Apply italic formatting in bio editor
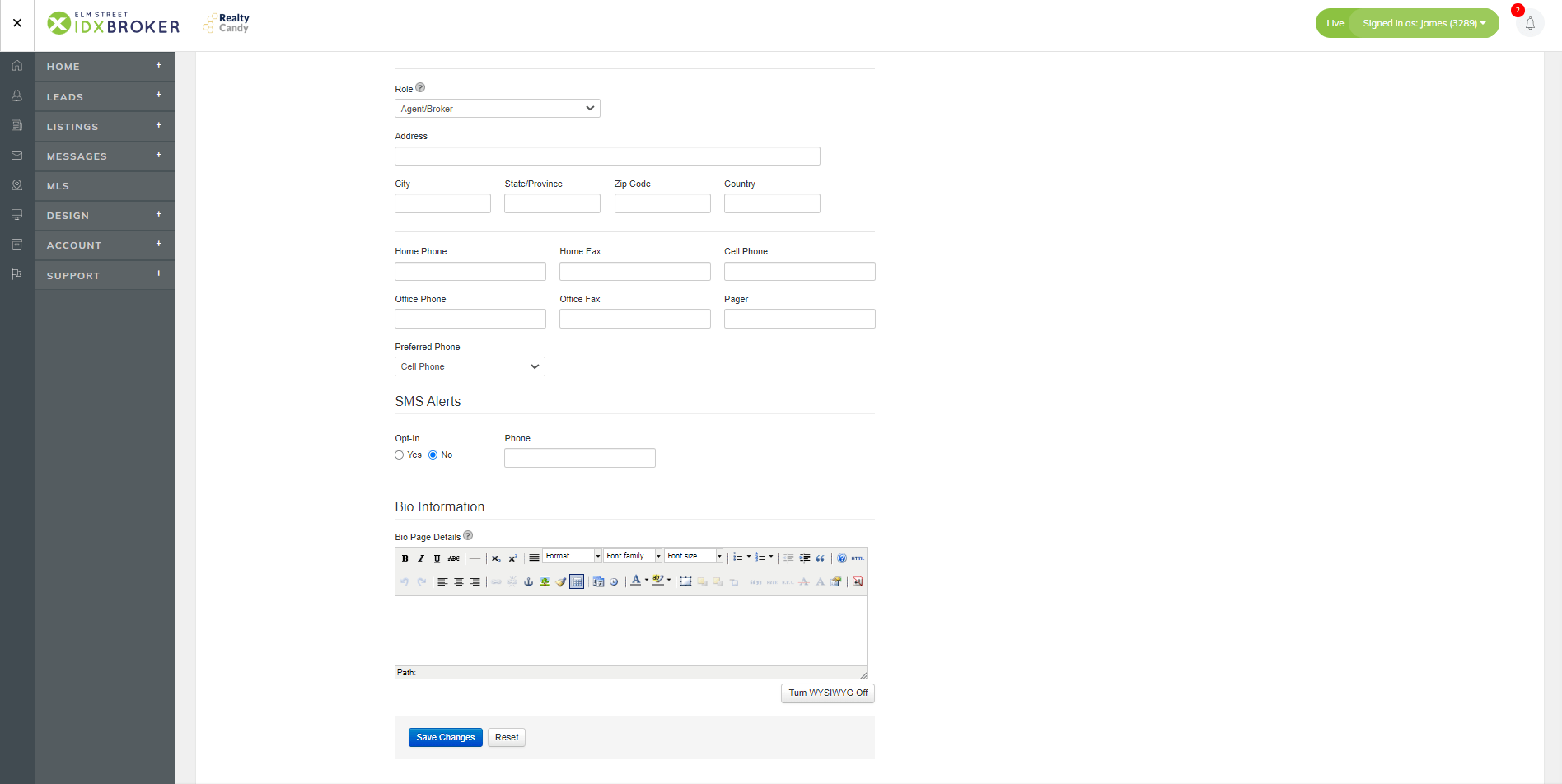The height and width of the screenshot is (784, 1562). coord(421,558)
